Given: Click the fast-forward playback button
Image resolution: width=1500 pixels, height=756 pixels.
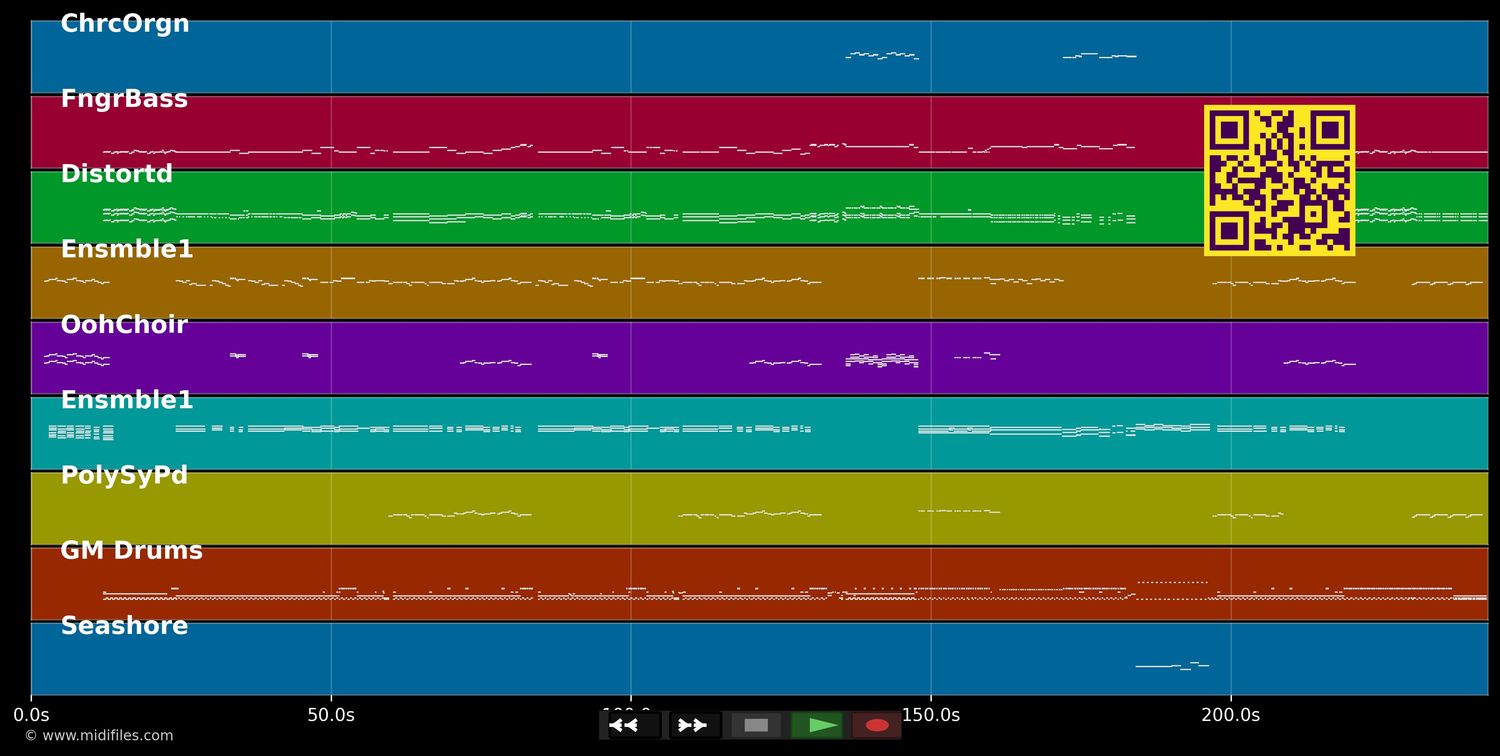Looking at the screenshot, I should pyautogui.click(x=695, y=725).
